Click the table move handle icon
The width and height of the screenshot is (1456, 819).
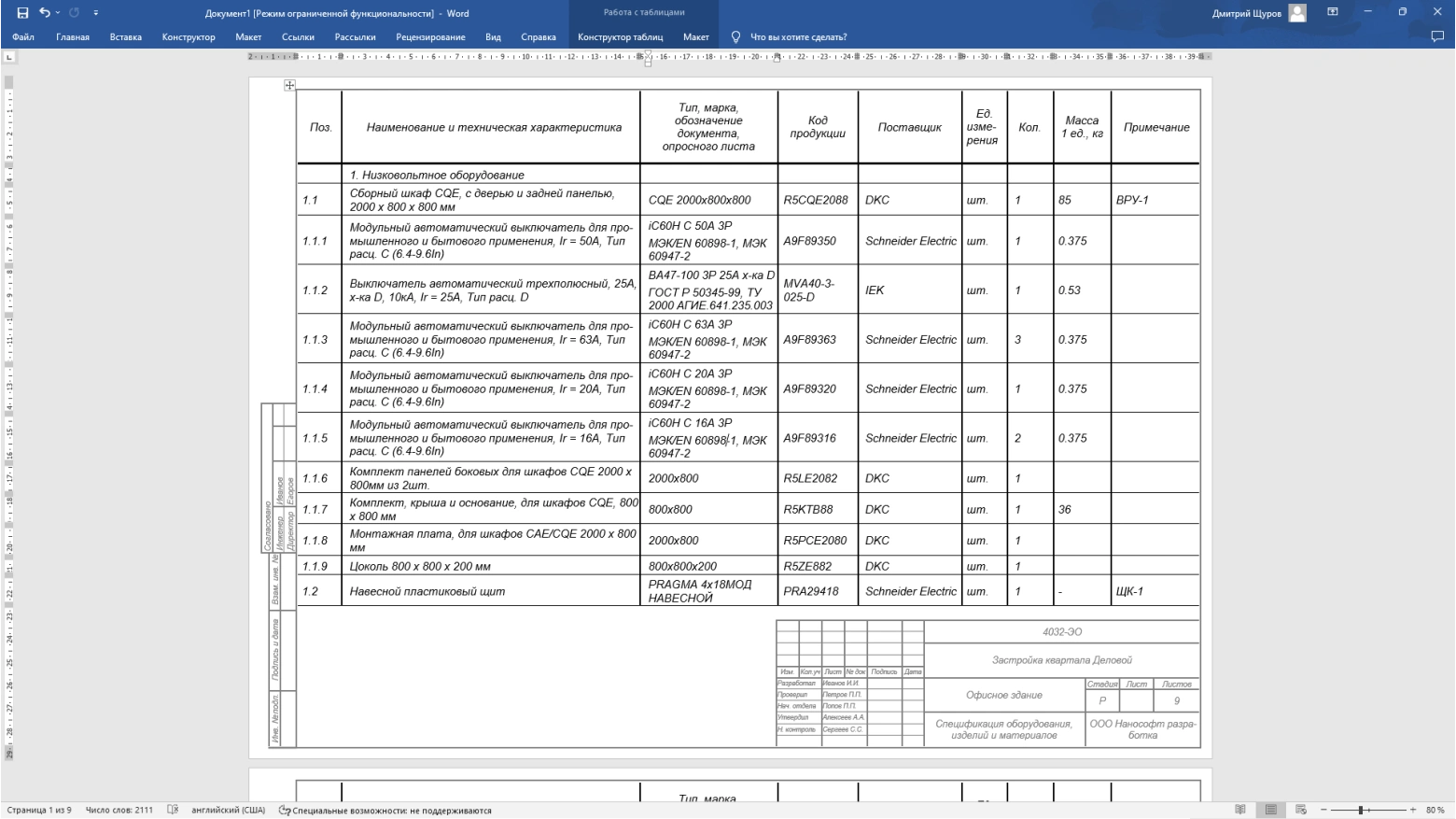tap(289, 85)
